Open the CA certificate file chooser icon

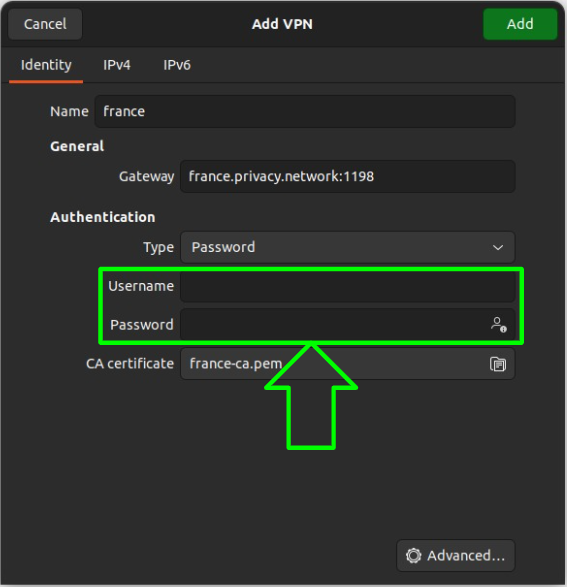pos(498,364)
